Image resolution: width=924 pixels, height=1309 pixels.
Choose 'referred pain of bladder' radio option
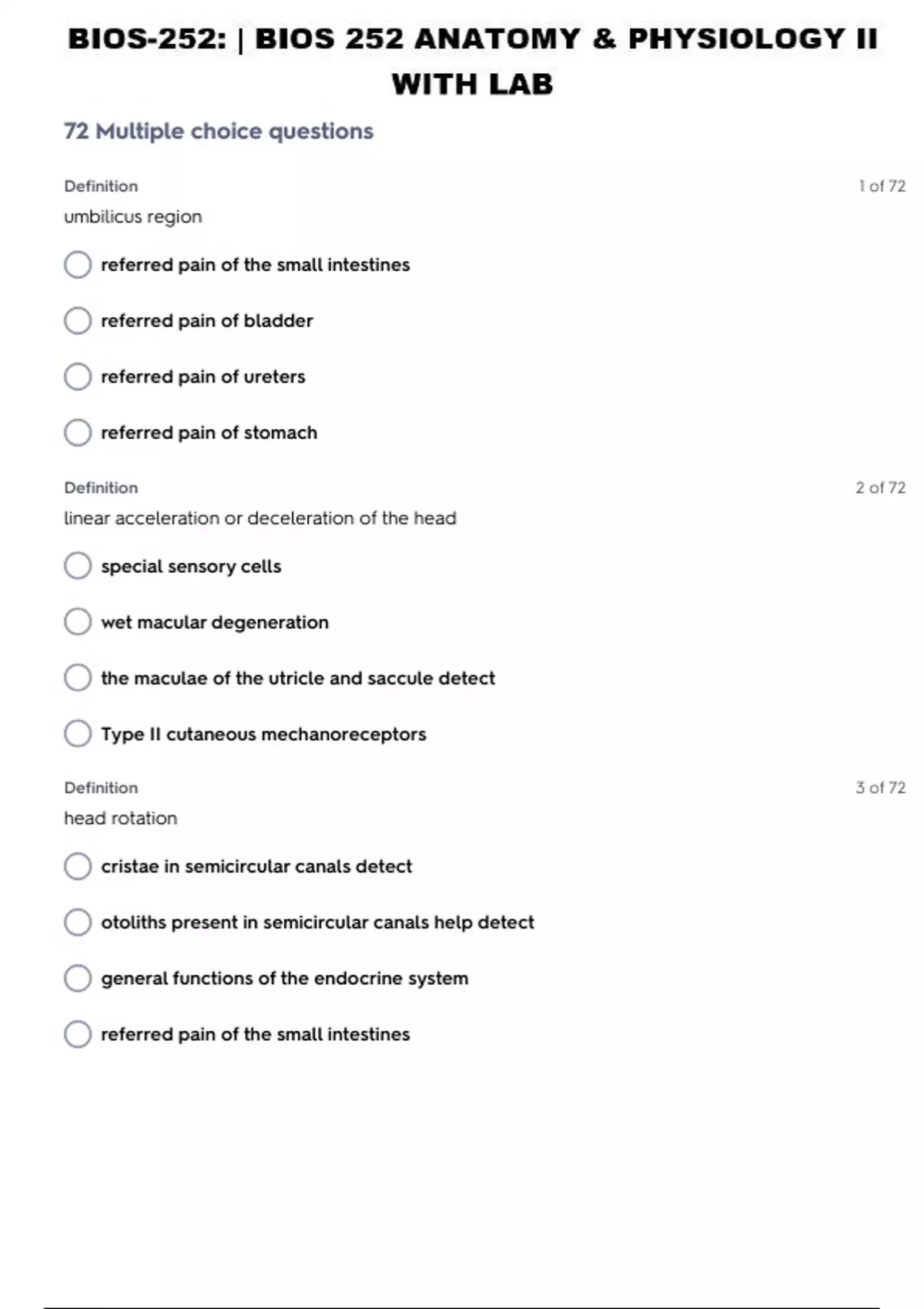click(78, 320)
